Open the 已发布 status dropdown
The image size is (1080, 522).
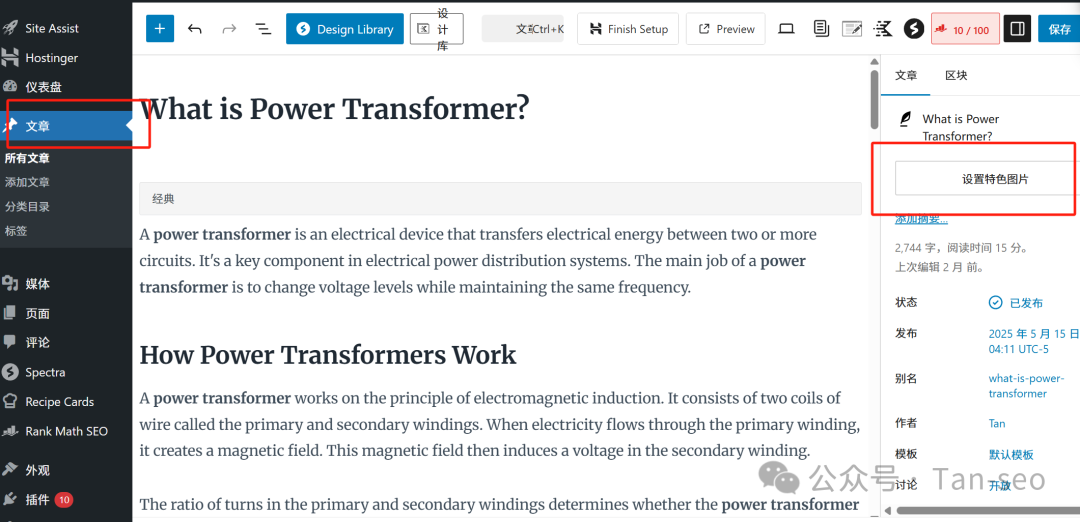click(x=1015, y=303)
